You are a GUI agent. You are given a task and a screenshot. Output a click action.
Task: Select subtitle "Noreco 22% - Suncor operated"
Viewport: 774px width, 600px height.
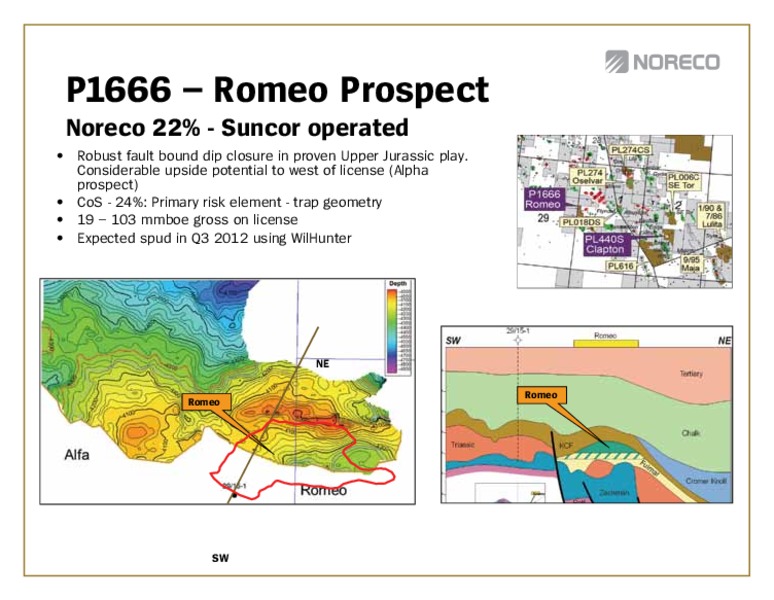[x=237, y=128]
